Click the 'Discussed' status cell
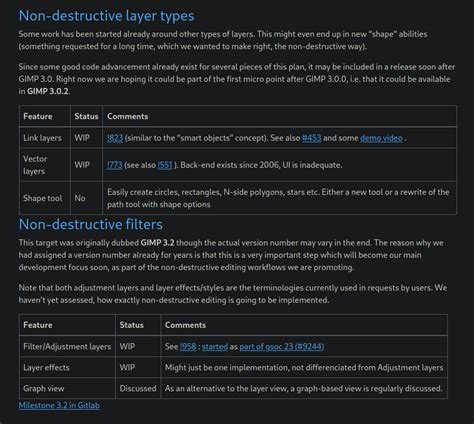Viewport: 474px width, 424px height. 138,388
